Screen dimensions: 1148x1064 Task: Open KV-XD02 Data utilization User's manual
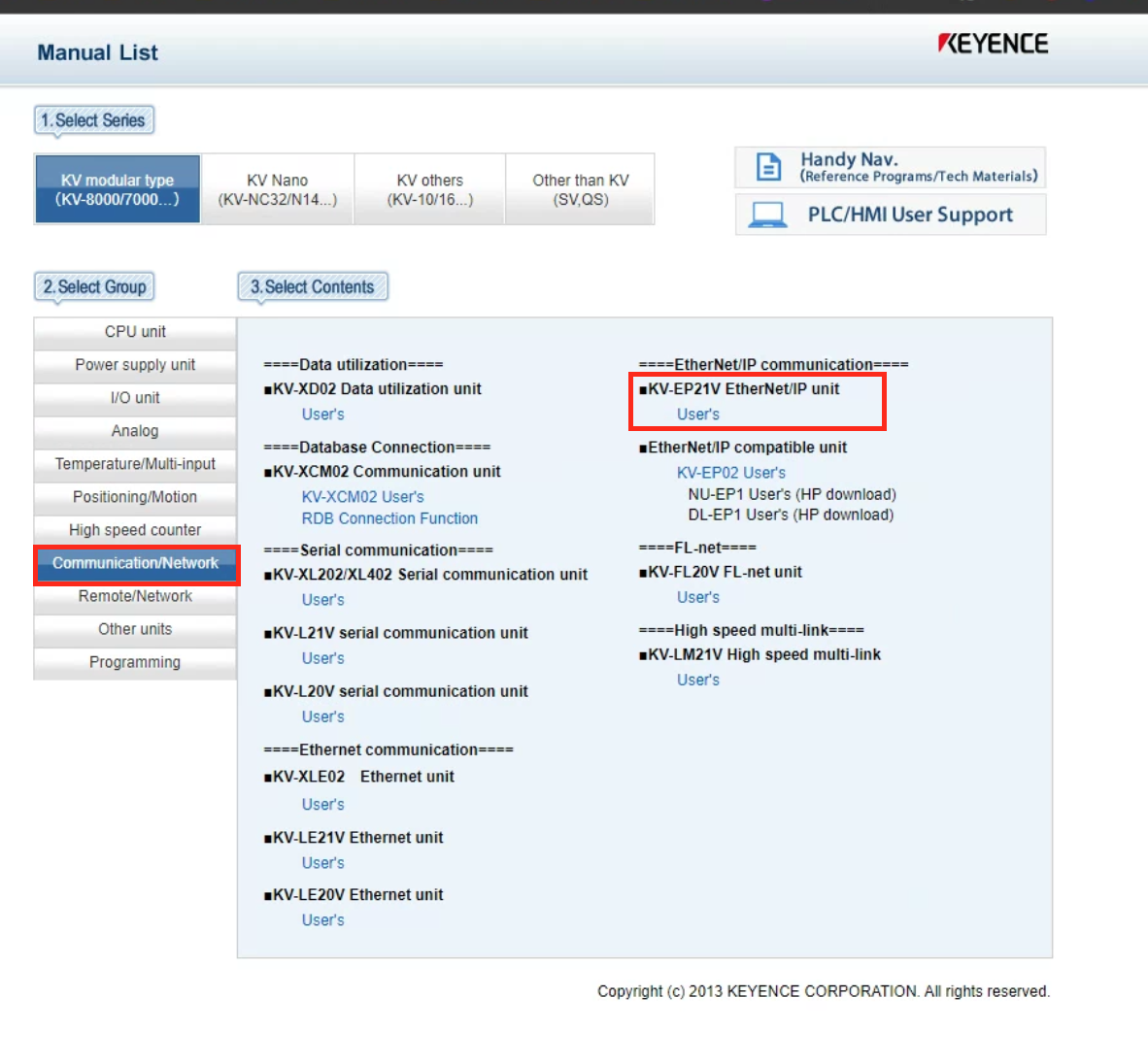click(x=322, y=415)
